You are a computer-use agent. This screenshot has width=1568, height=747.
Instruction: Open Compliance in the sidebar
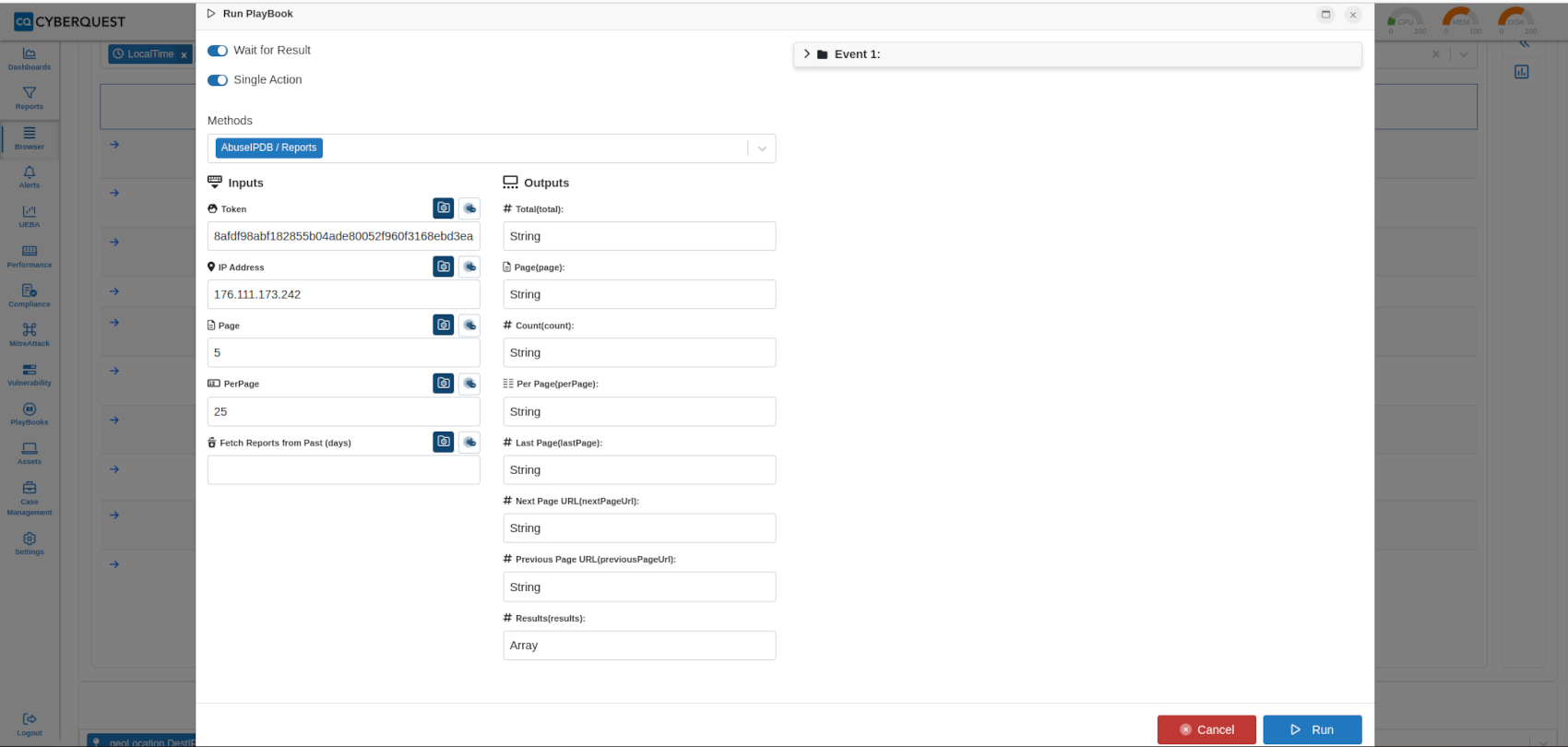tap(30, 296)
